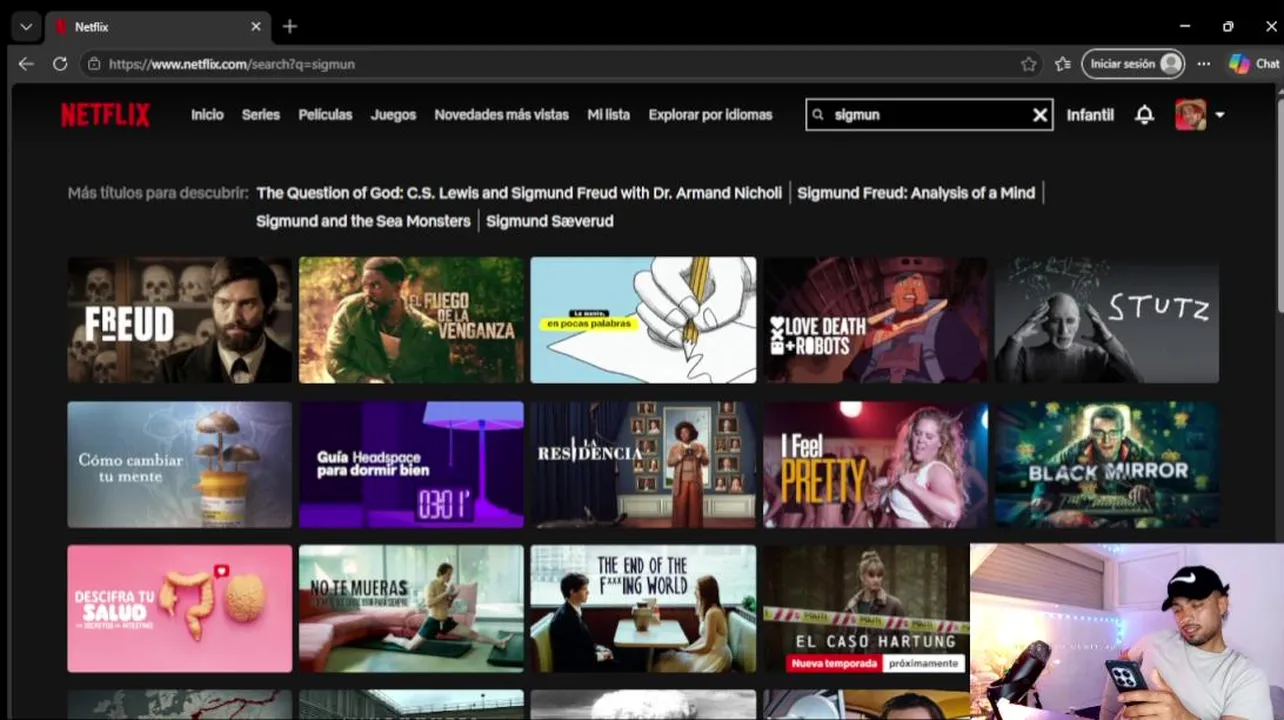
Task: Open the Series menu item
Action: pyautogui.click(x=261, y=115)
